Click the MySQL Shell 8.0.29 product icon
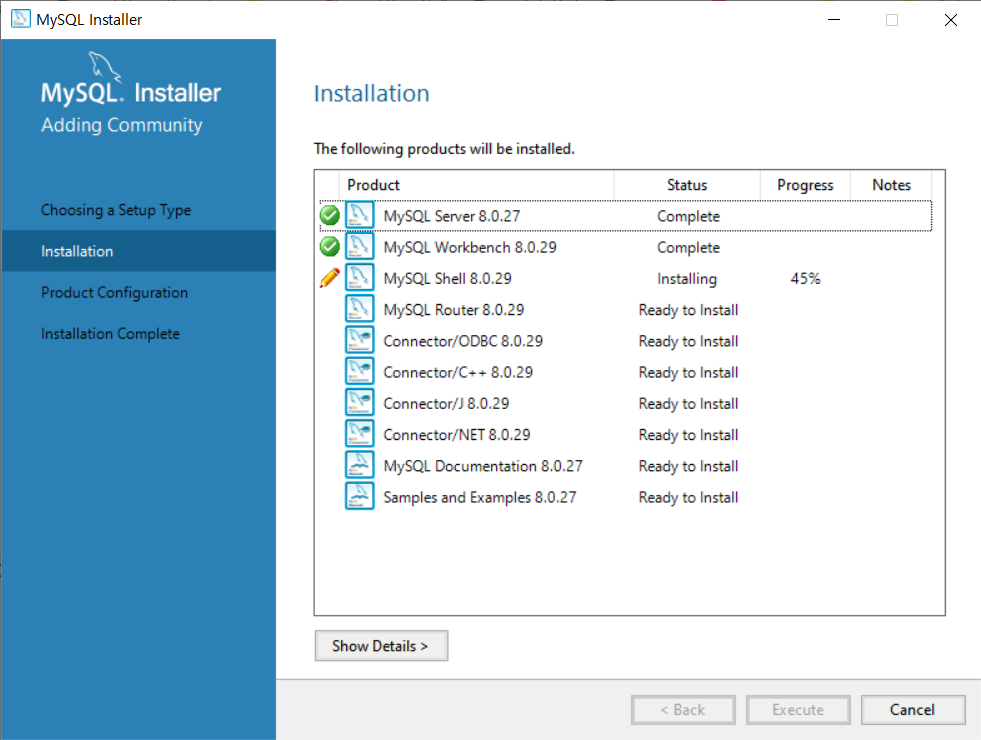The height and width of the screenshot is (740, 981). pyautogui.click(x=360, y=278)
